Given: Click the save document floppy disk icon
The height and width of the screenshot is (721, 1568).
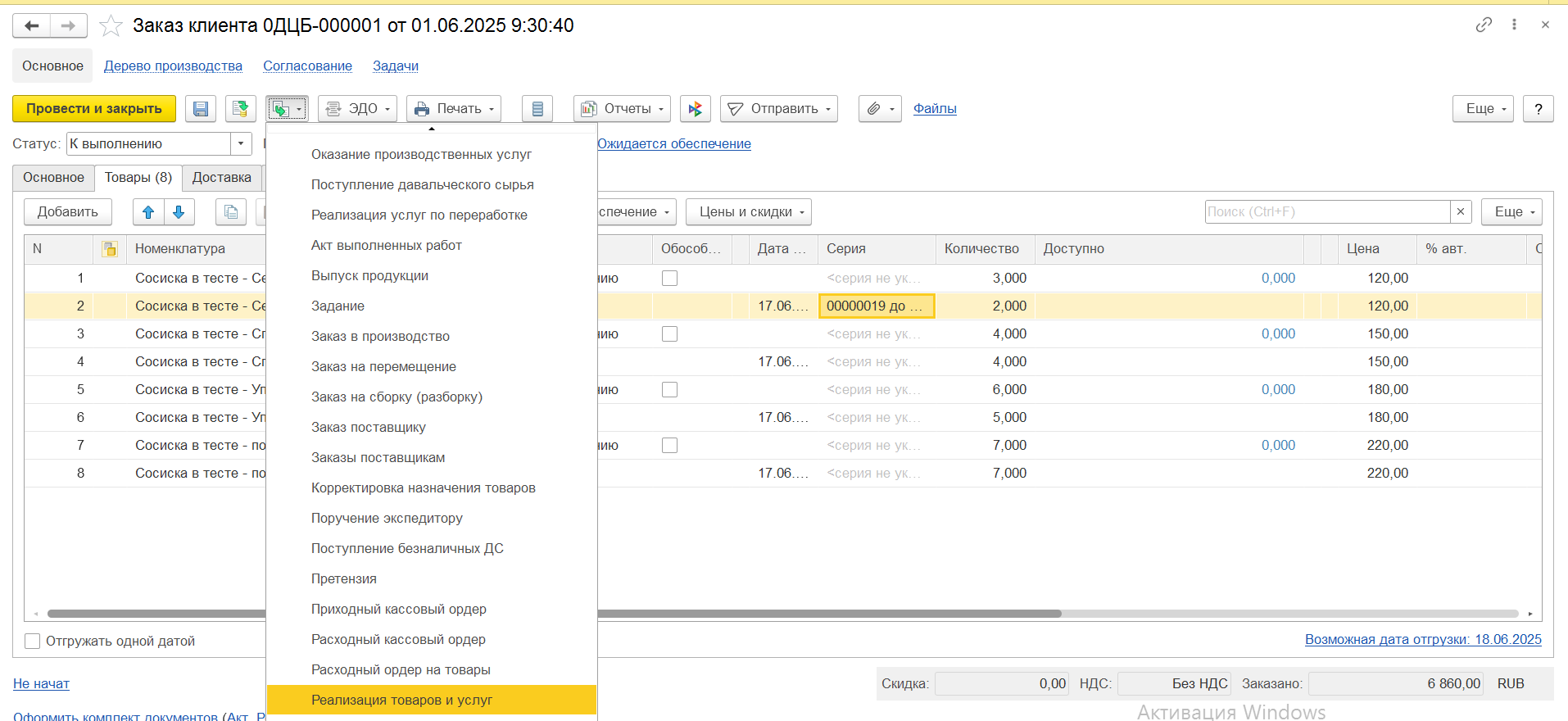Looking at the screenshot, I should (x=201, y=109).
